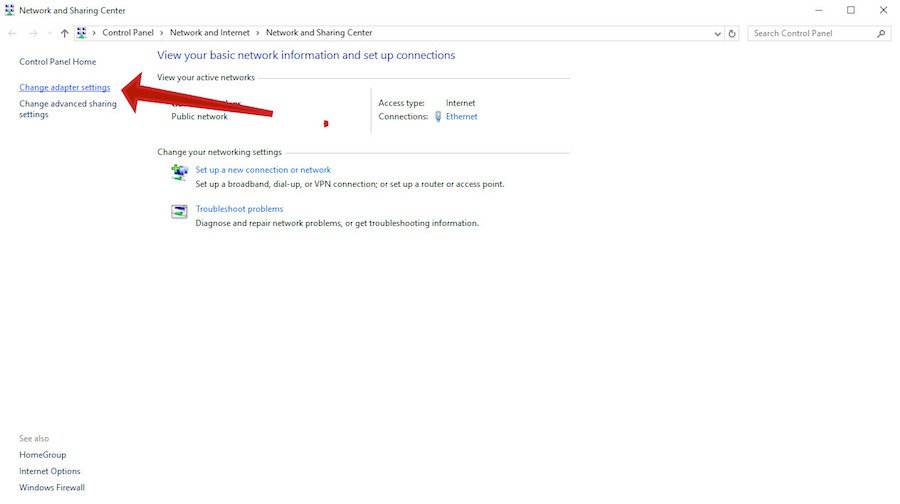Click the search magnifier icon
This screenshot has height=504, width=900.
coord(881,34)
